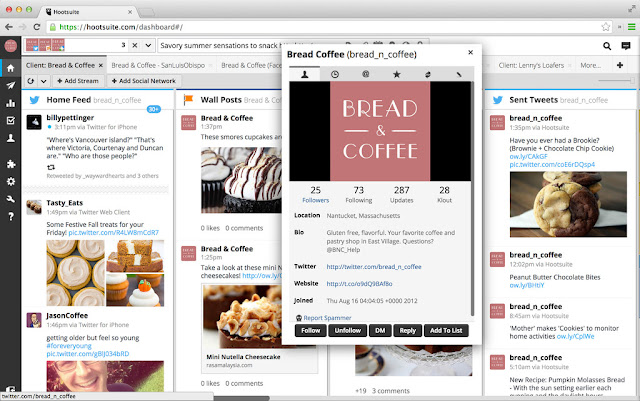Open the Contacts person icon in sidebar
The height and width of the screenshot is (401, 640).
point(11,138)
